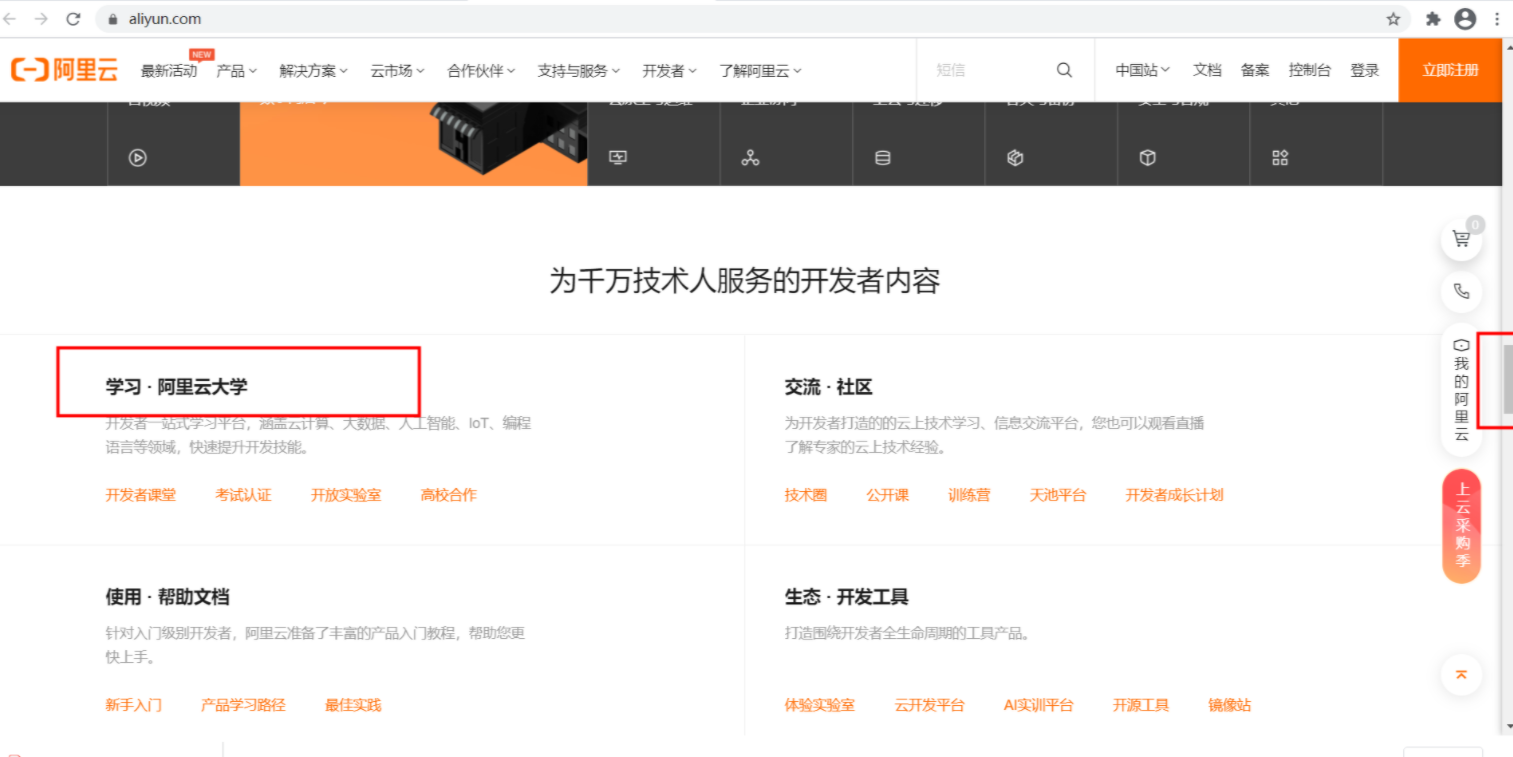
Task: Click the page vertical scrollbar thumb
Action: pos(1507,379)
